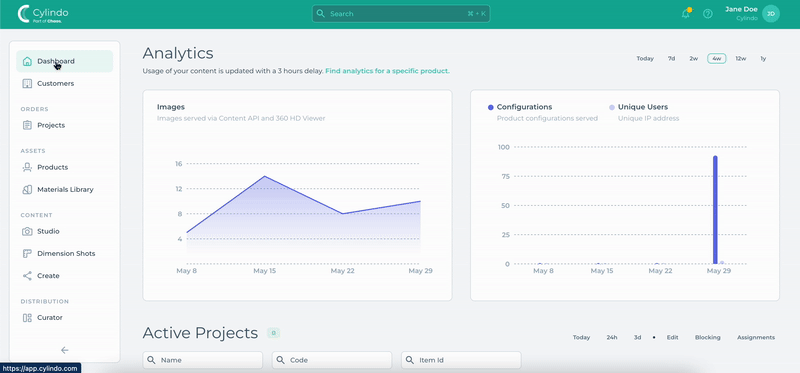Click the magnifier icon in top Search bar

point(321,14)
